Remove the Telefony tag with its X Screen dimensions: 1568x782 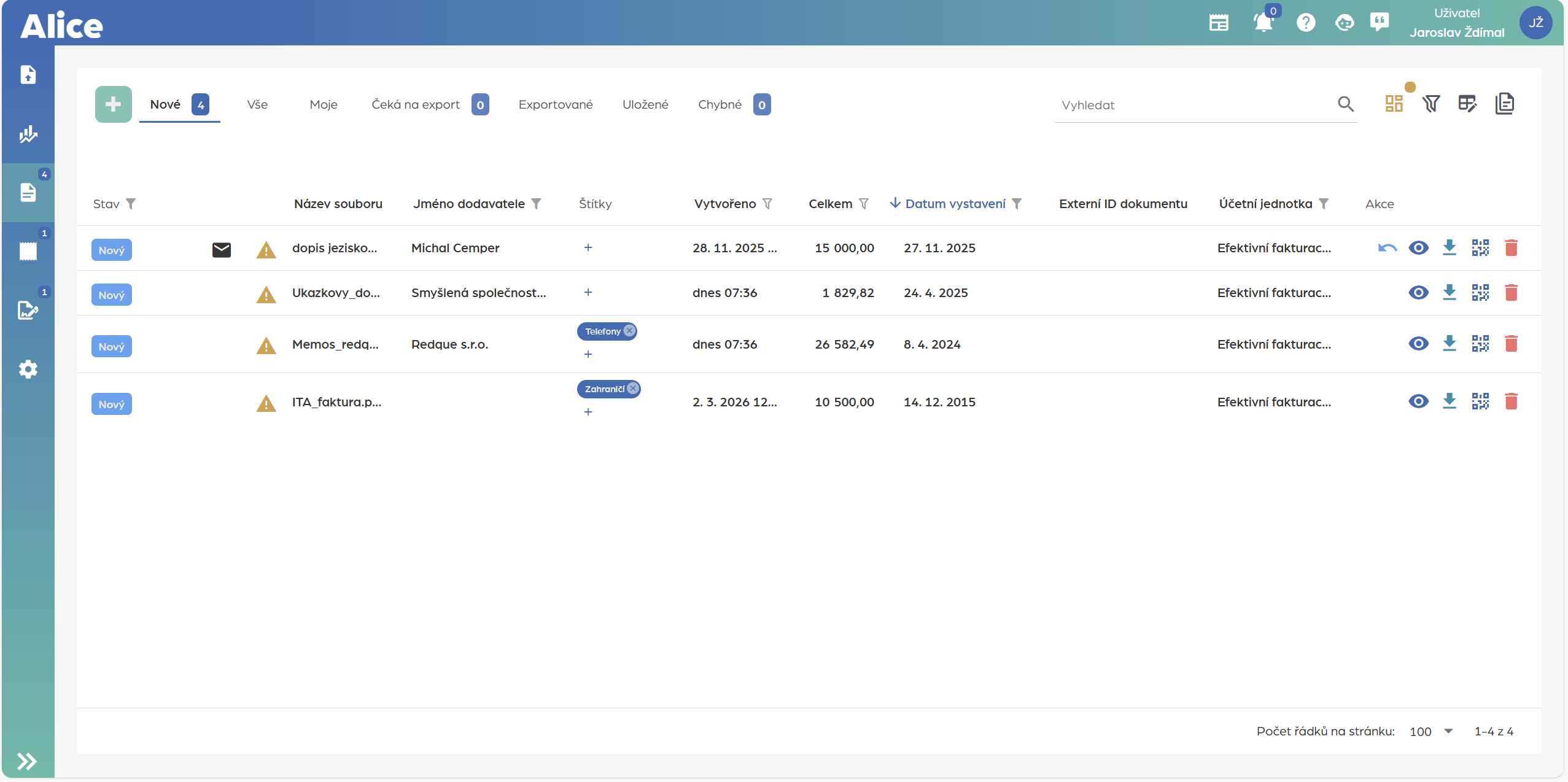coord(629,331)
